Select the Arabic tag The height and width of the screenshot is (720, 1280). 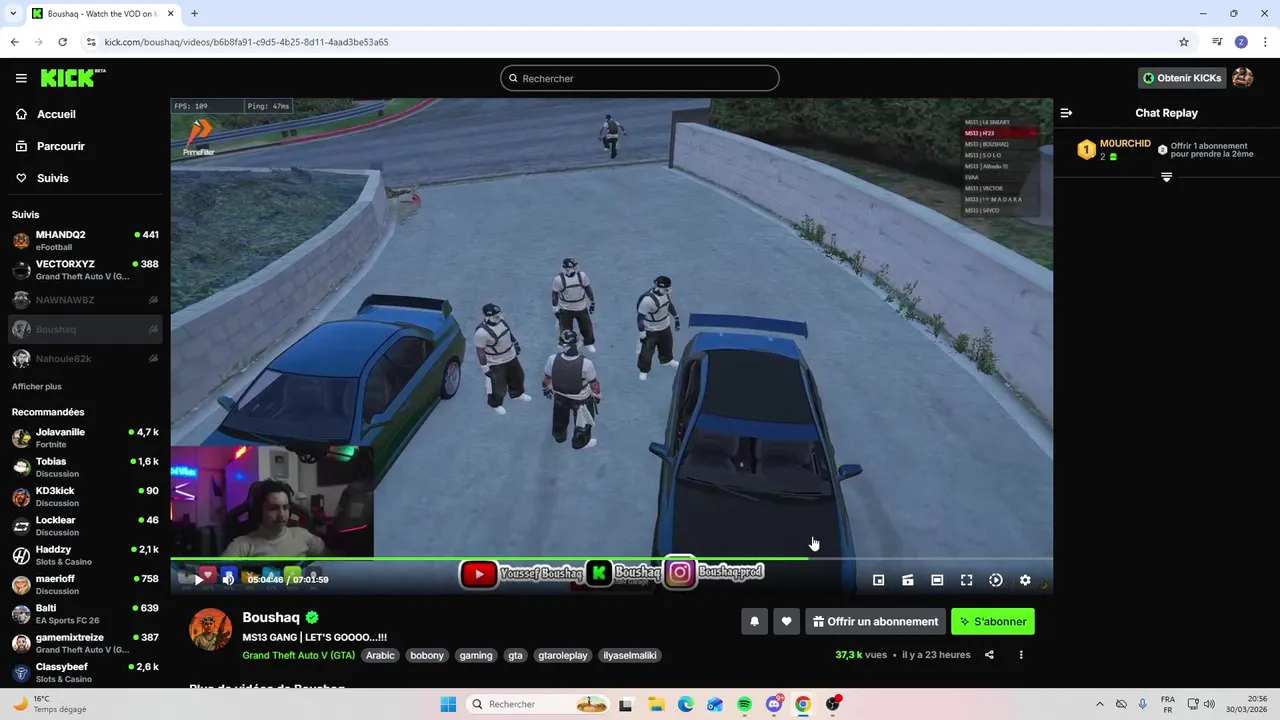pos(381,656)
